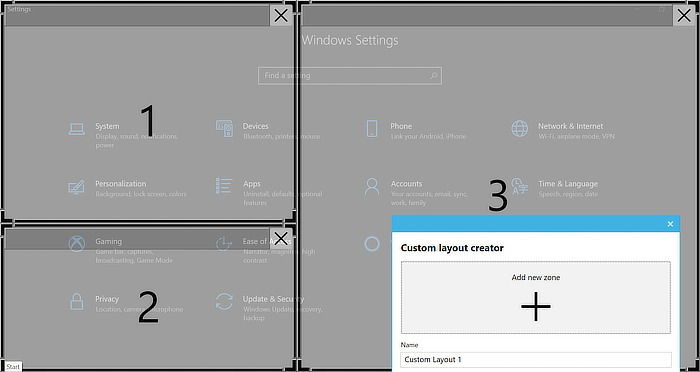Remove zone 1 with its X button
700x372 pixels.
pos(281,16)
